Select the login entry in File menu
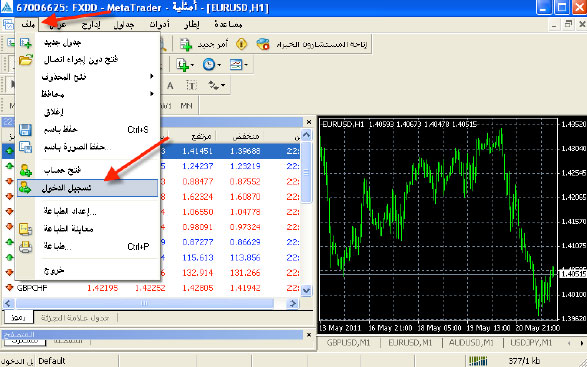This screenshot has height=367, width=587. (x=88, y=188)
